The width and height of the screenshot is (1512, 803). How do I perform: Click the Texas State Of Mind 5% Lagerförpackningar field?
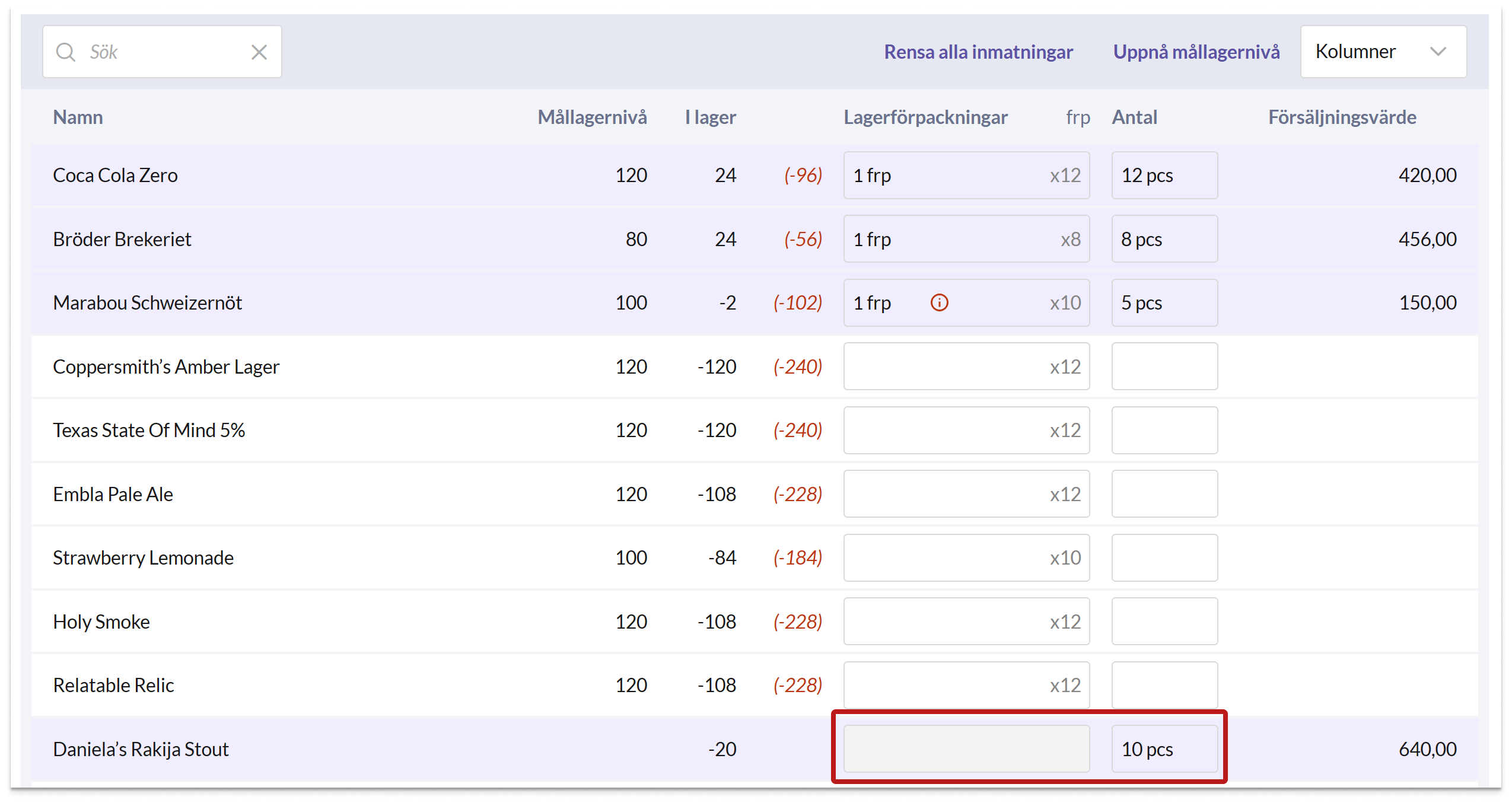(x=966, y=431)
